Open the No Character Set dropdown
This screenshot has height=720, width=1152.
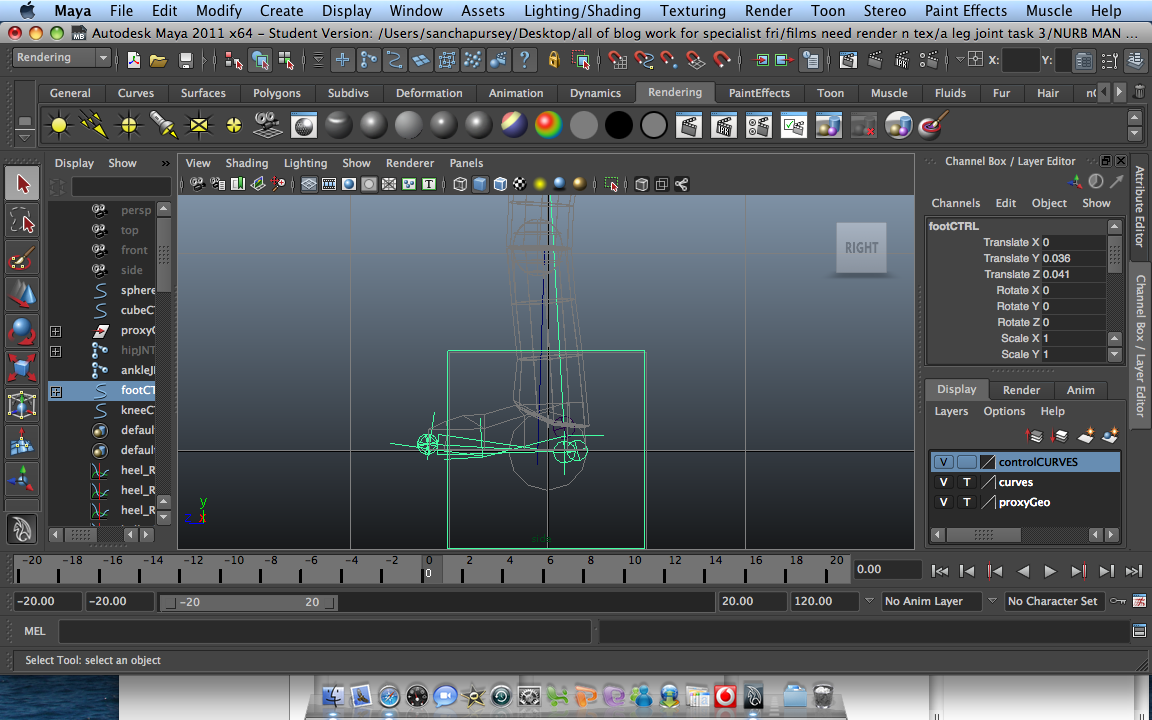pos(1053,601)
